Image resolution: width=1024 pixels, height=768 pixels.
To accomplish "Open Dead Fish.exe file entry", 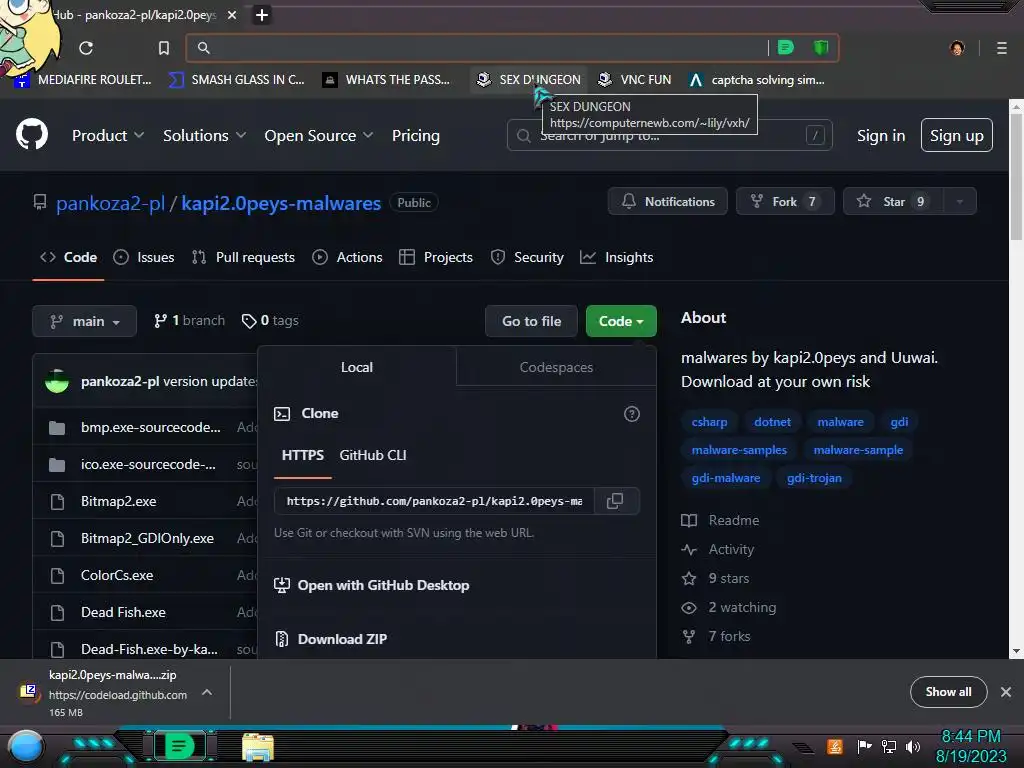I will (x=123, y=612).
